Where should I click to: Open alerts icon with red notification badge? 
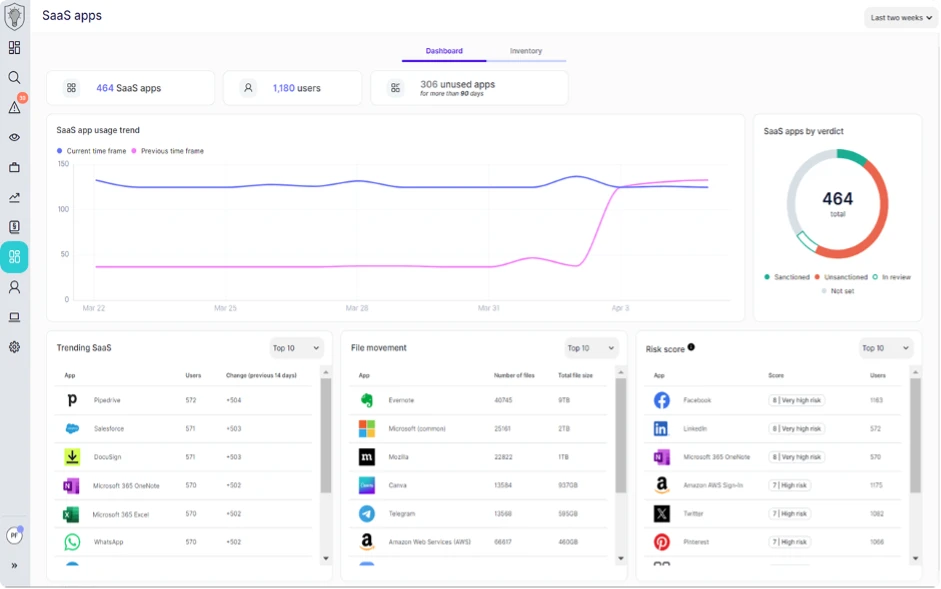(15, 107)
